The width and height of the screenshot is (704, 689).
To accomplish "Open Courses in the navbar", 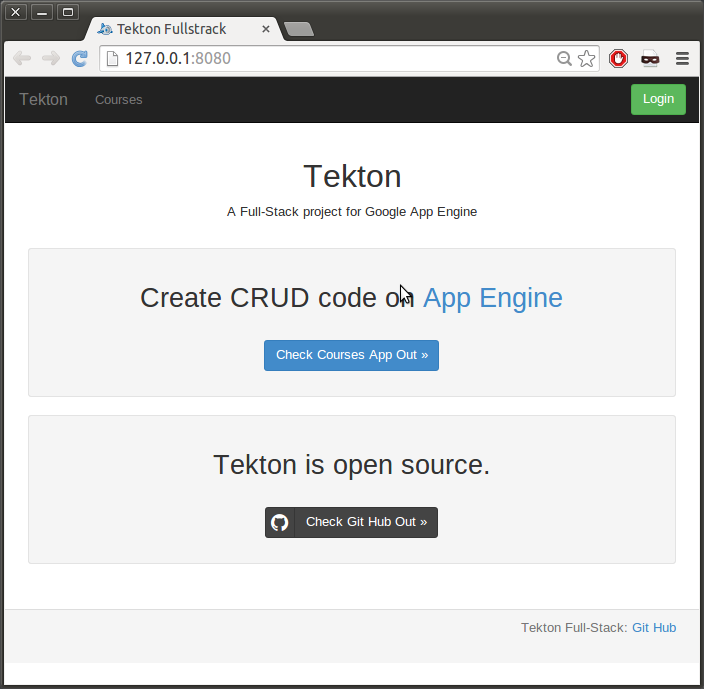I will point(119,100).
